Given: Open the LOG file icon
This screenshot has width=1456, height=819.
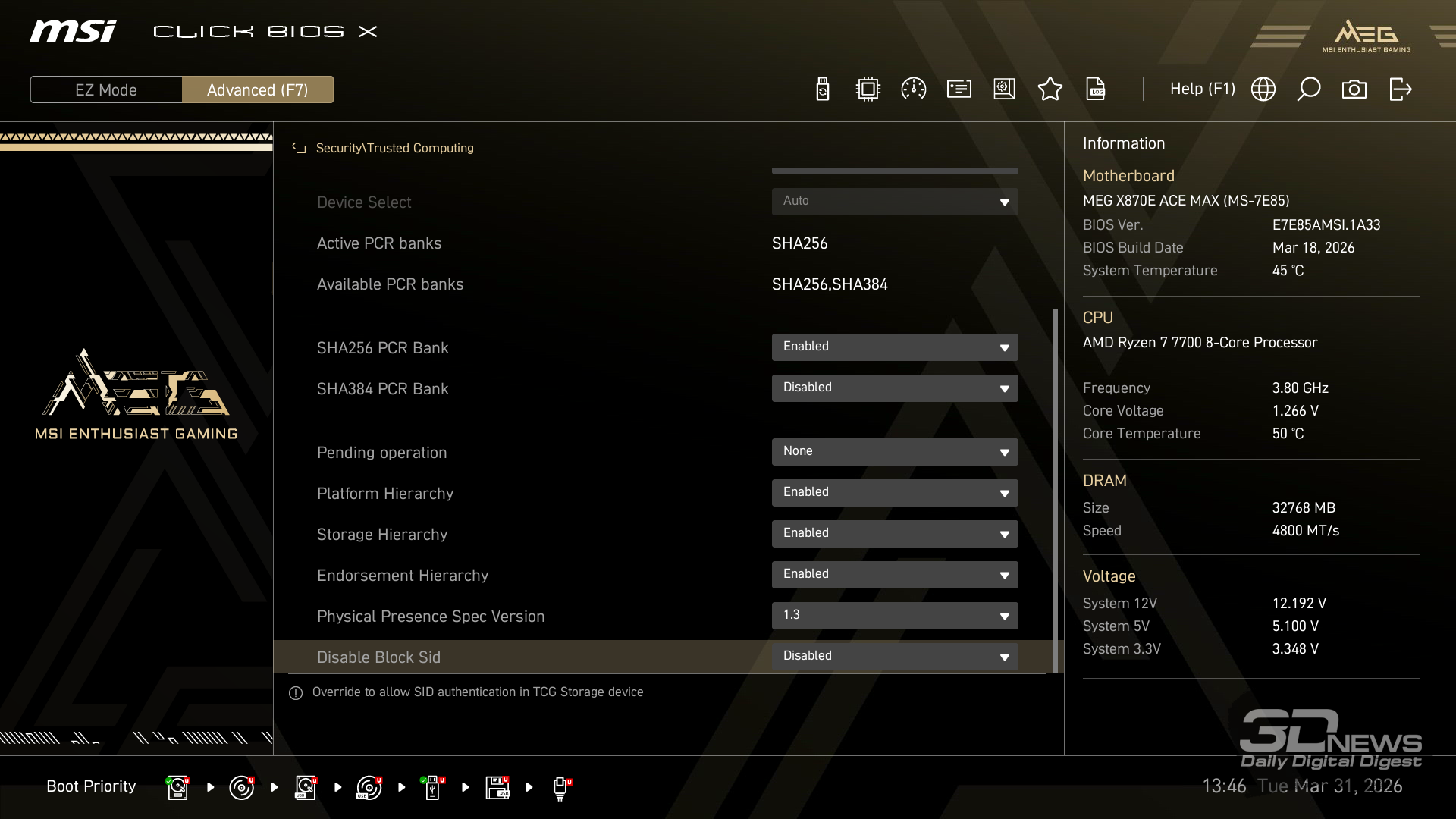Looking at the screenshot, I should pyautogui.click(x=1095, y=89).
